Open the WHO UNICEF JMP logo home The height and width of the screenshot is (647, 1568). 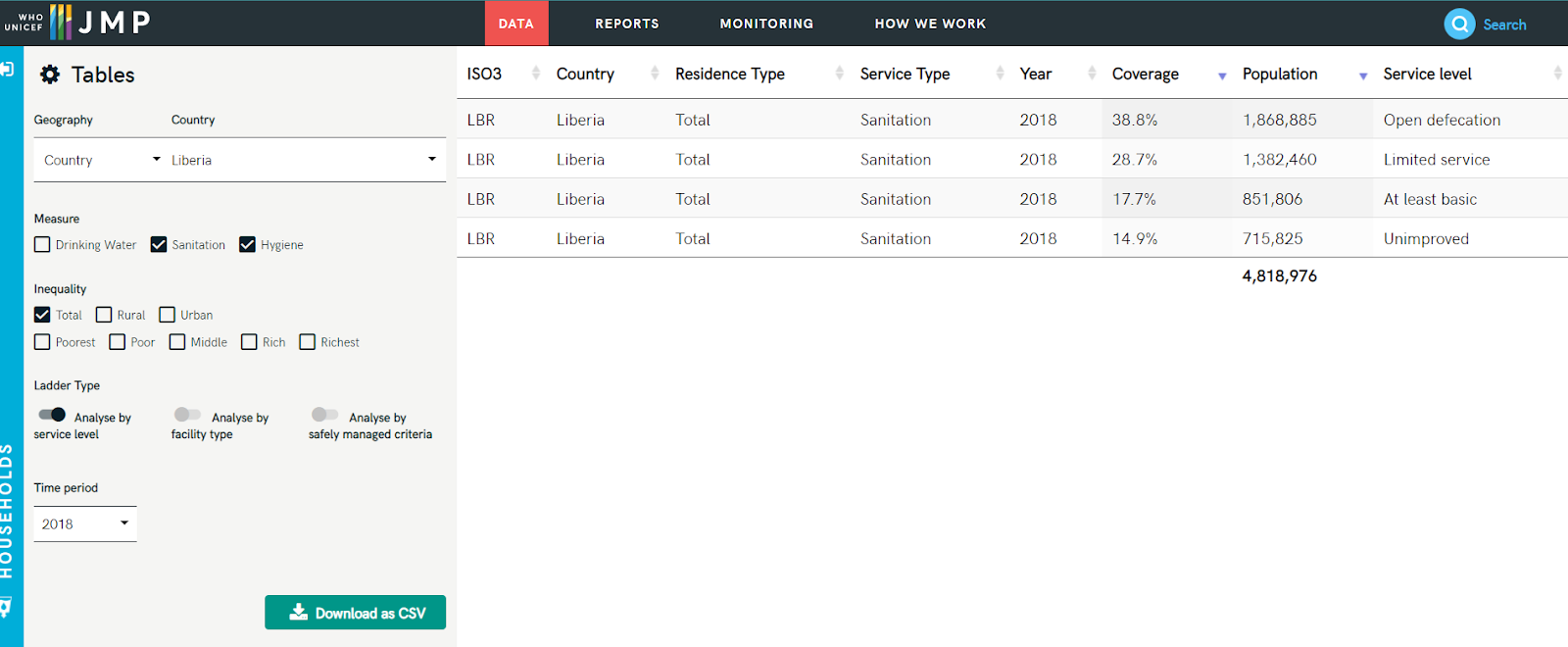(x=77, y=22)
